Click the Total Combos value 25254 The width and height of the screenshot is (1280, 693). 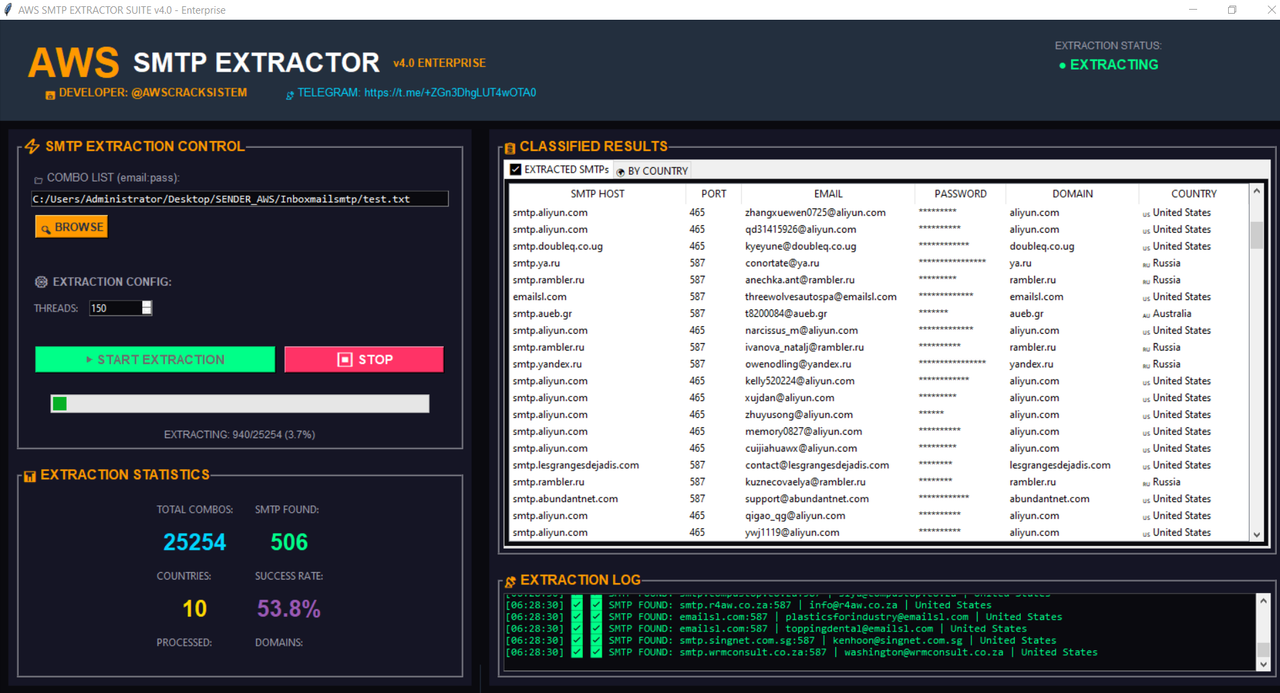click(x=195, y=542)
